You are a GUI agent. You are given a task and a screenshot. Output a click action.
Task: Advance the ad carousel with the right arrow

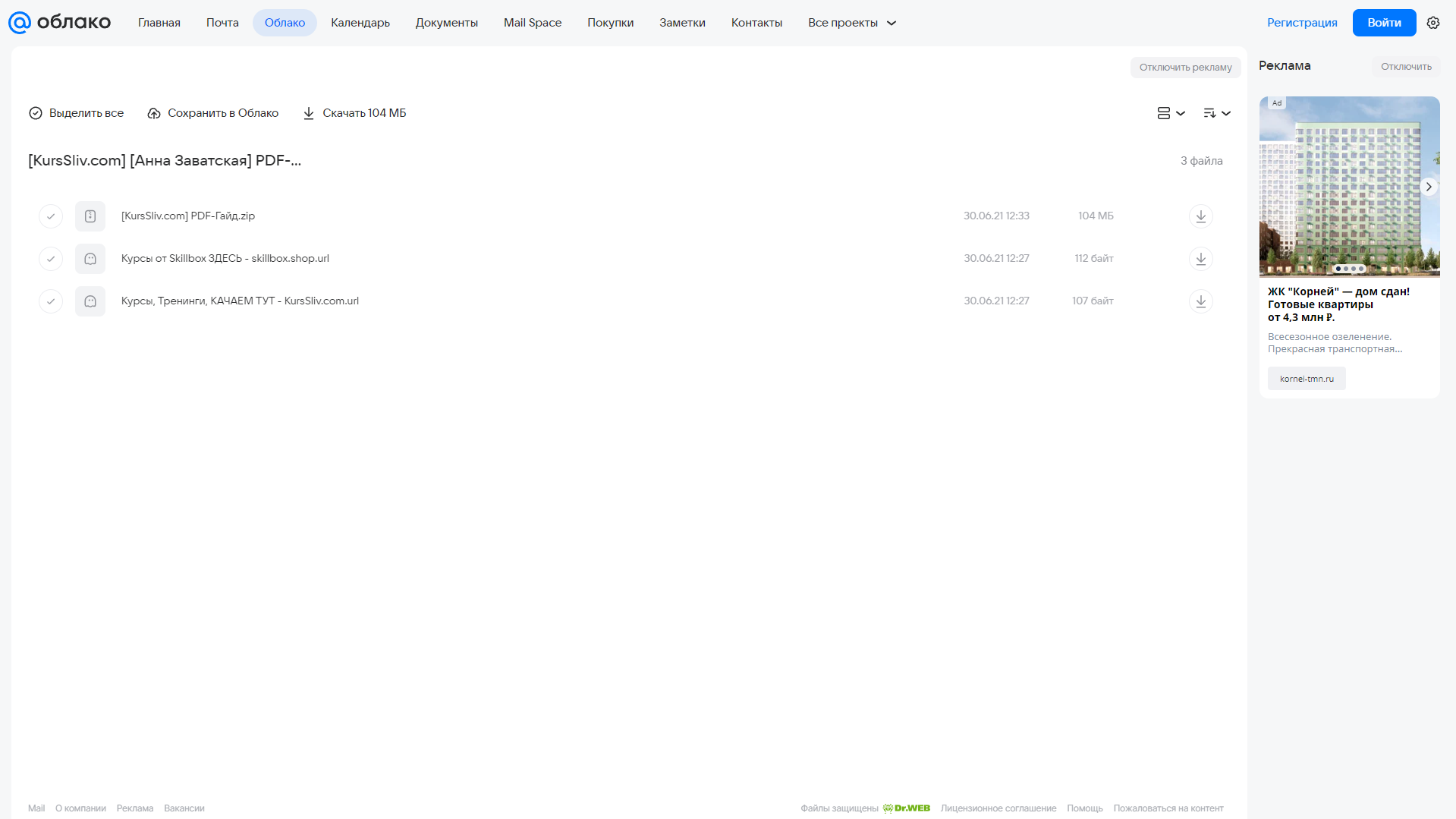click(x=1429, y=187)
